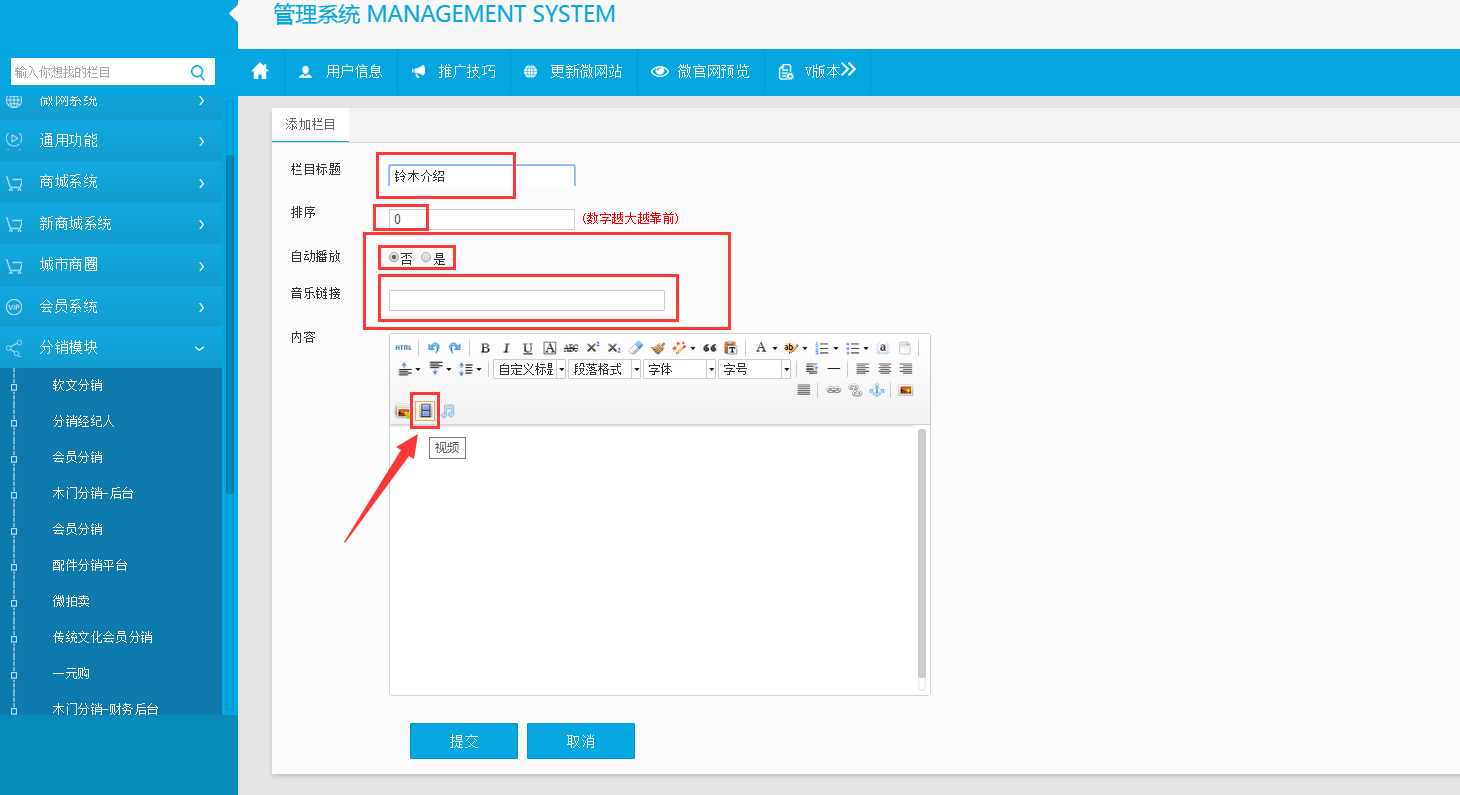Expand 城市商圈 in the sidebar
The height and width of the screenshot is (795, 1460).
(111, 265)
